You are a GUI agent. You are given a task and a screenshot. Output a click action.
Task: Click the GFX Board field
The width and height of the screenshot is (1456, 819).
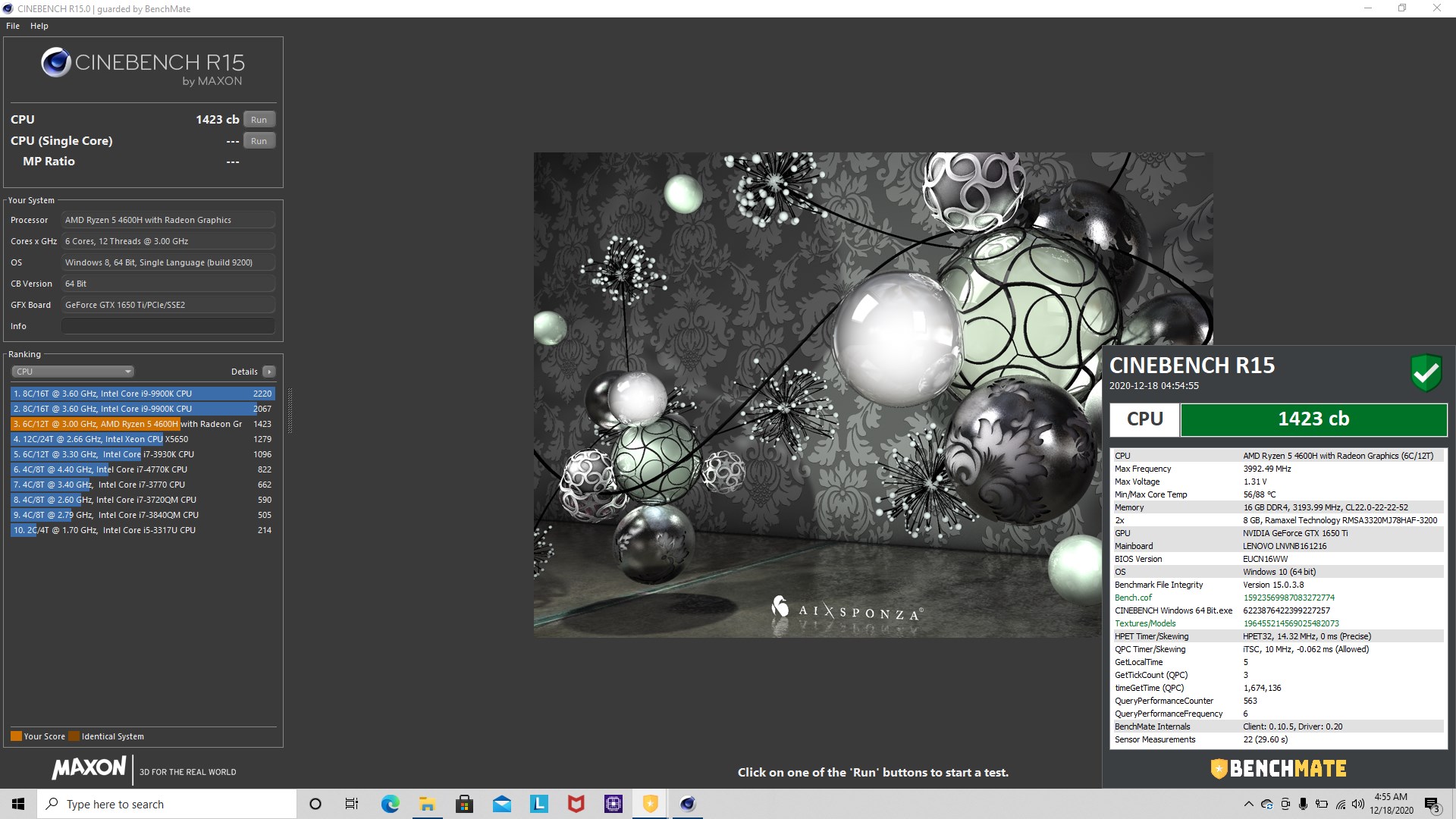point(168,305)
